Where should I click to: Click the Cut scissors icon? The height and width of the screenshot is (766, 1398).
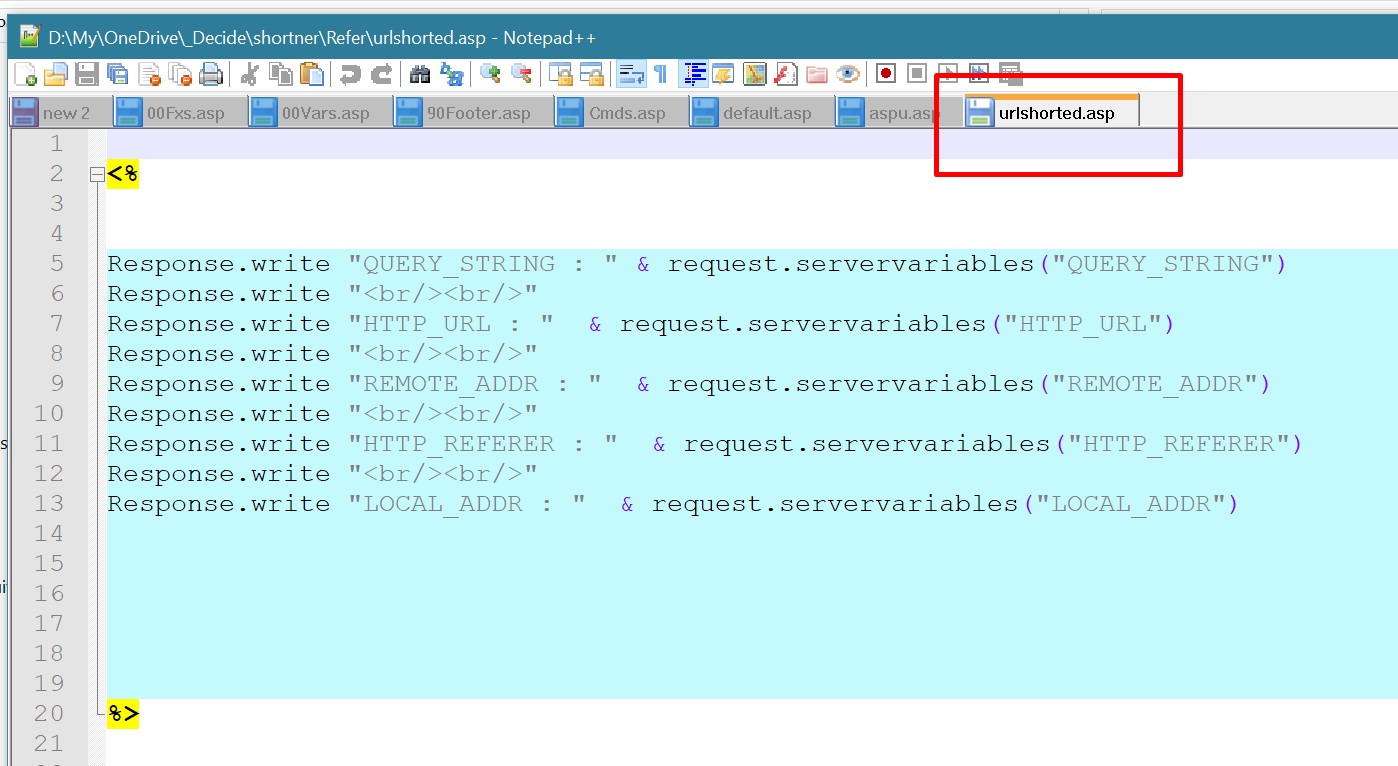(x=250, y=74)
